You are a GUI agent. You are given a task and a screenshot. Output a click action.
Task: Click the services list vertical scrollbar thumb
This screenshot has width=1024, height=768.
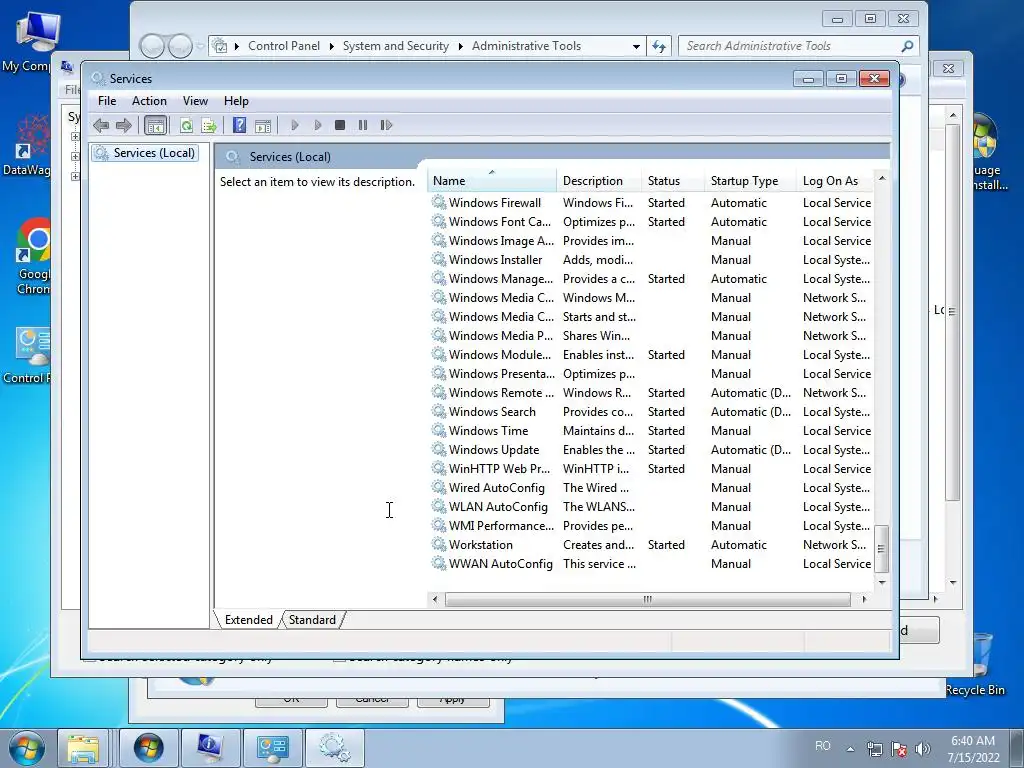click(882, 549)
